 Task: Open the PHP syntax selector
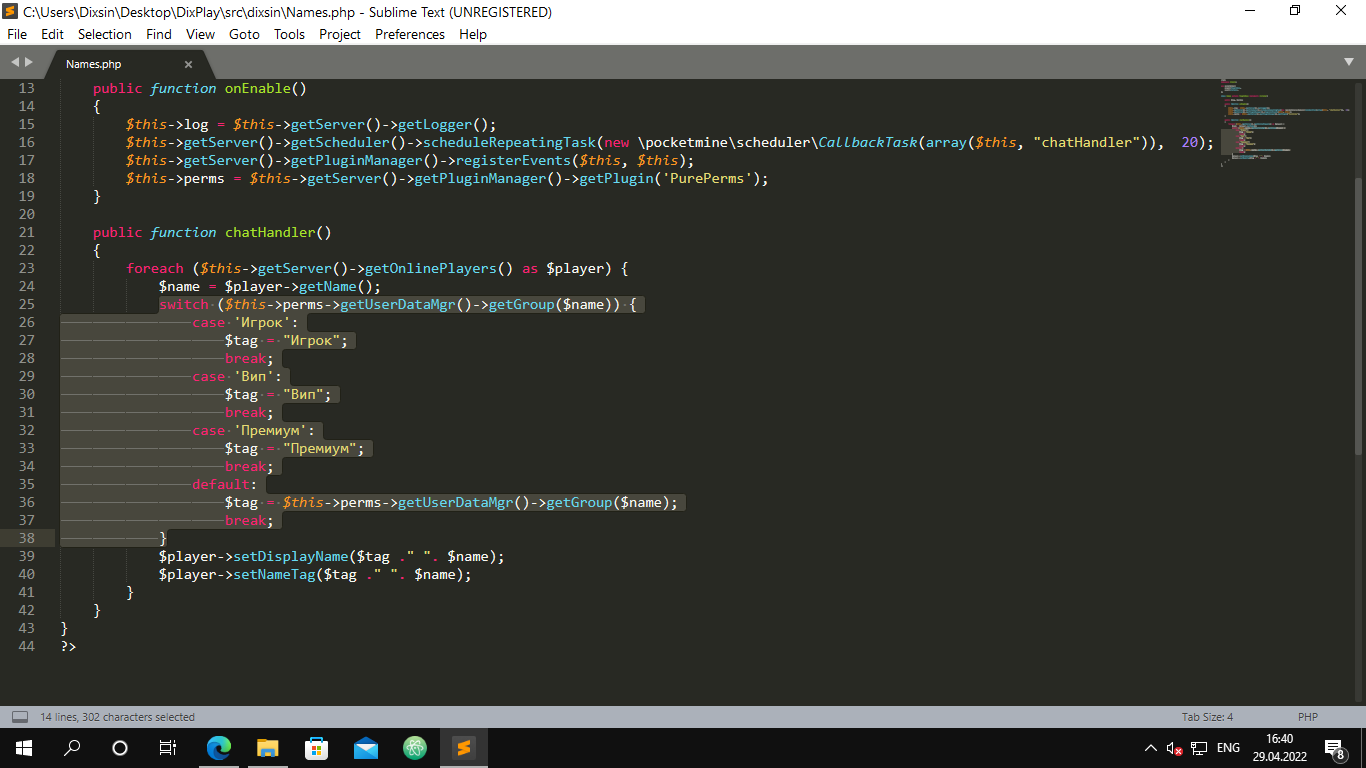pyautogui.click(x=1307, y=717)
